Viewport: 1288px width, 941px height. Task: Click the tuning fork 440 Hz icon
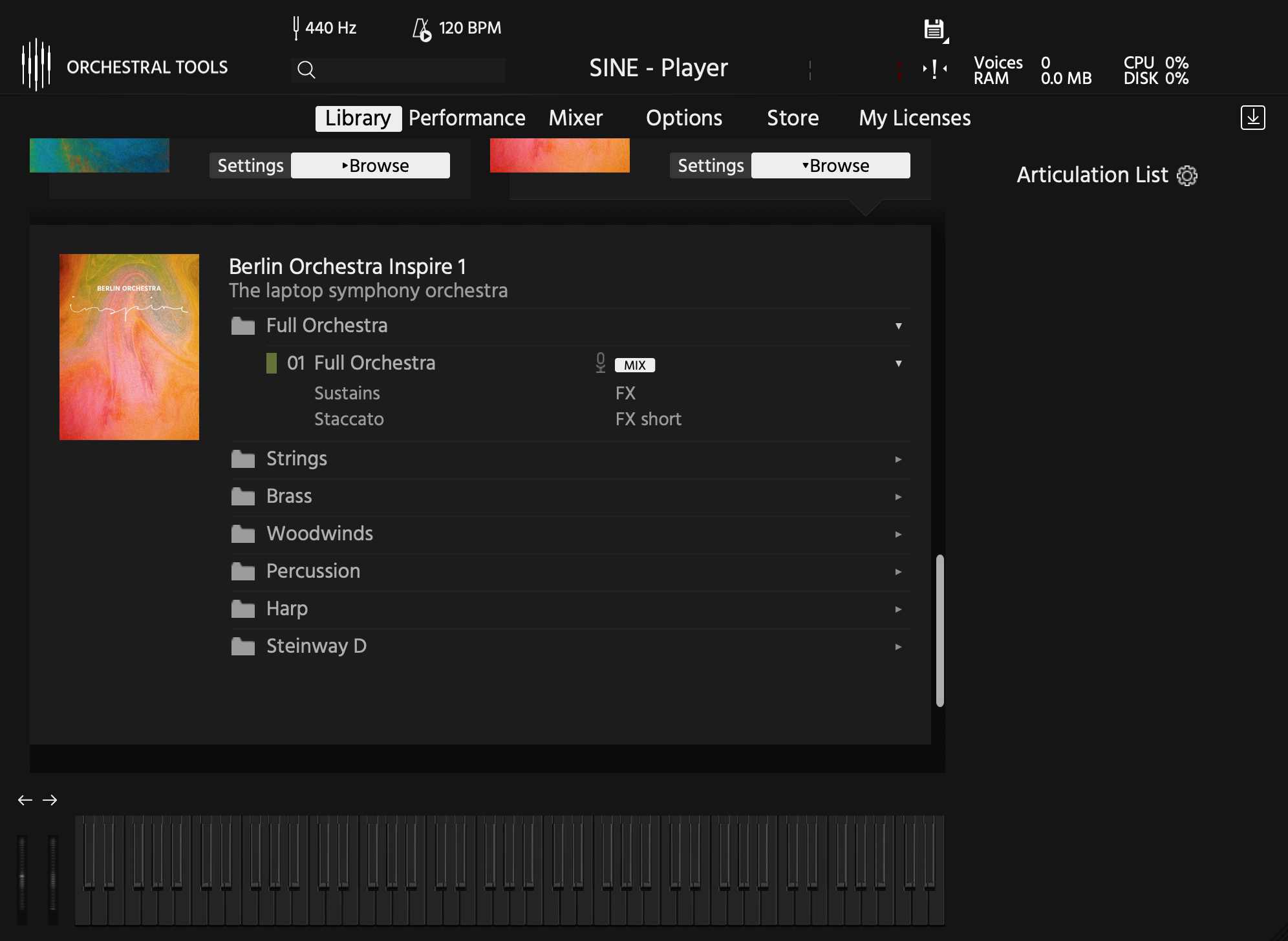(x=296, y=28)
